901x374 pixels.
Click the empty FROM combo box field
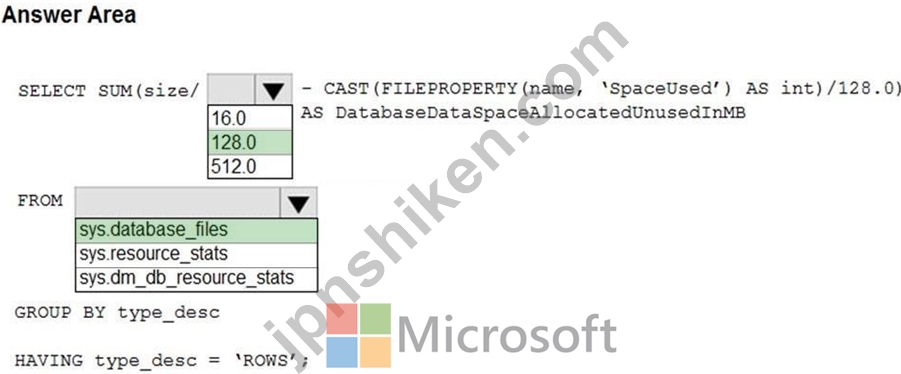pyautogui.click(x=178, y=203)
